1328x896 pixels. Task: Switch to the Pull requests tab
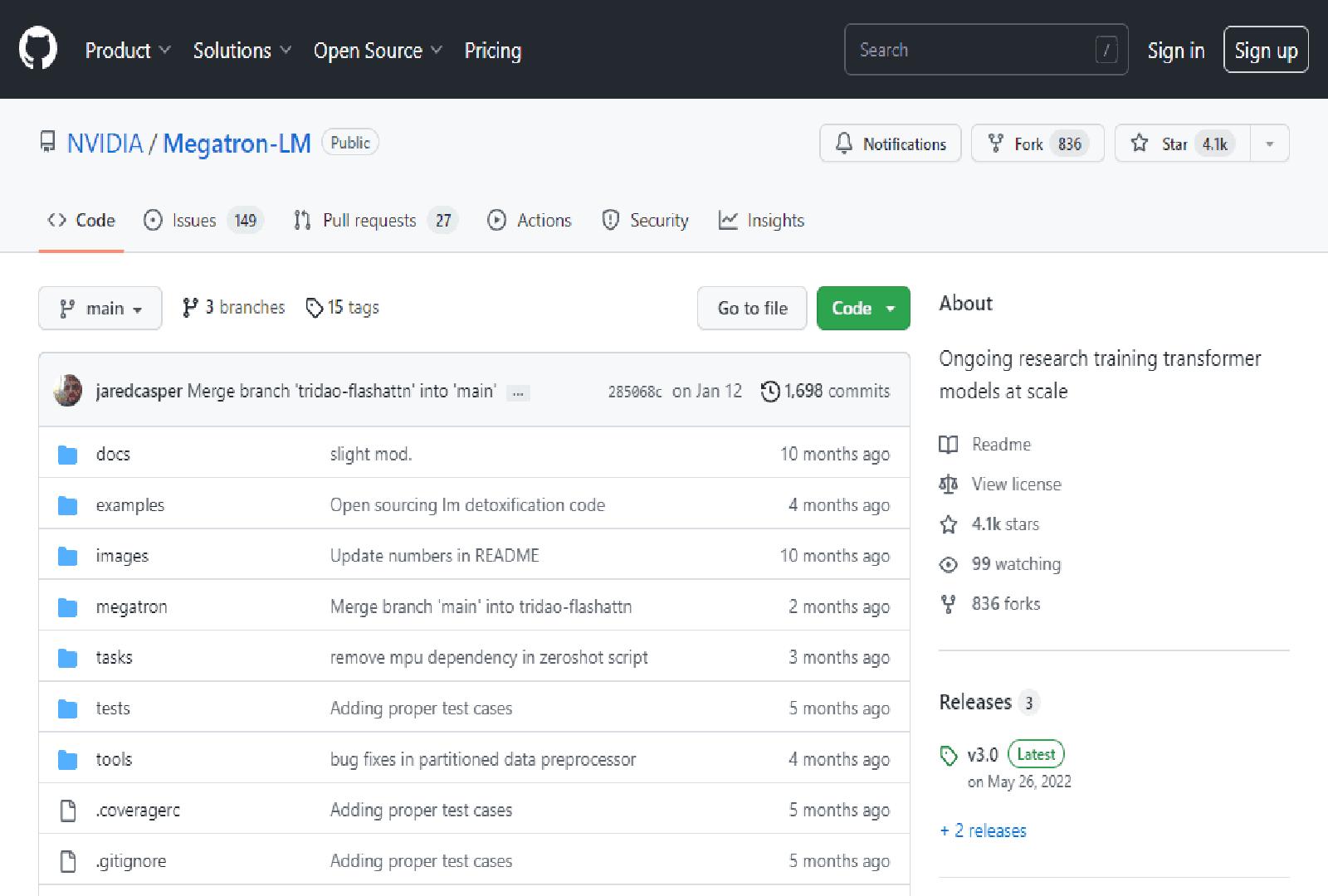pos(374,221)
